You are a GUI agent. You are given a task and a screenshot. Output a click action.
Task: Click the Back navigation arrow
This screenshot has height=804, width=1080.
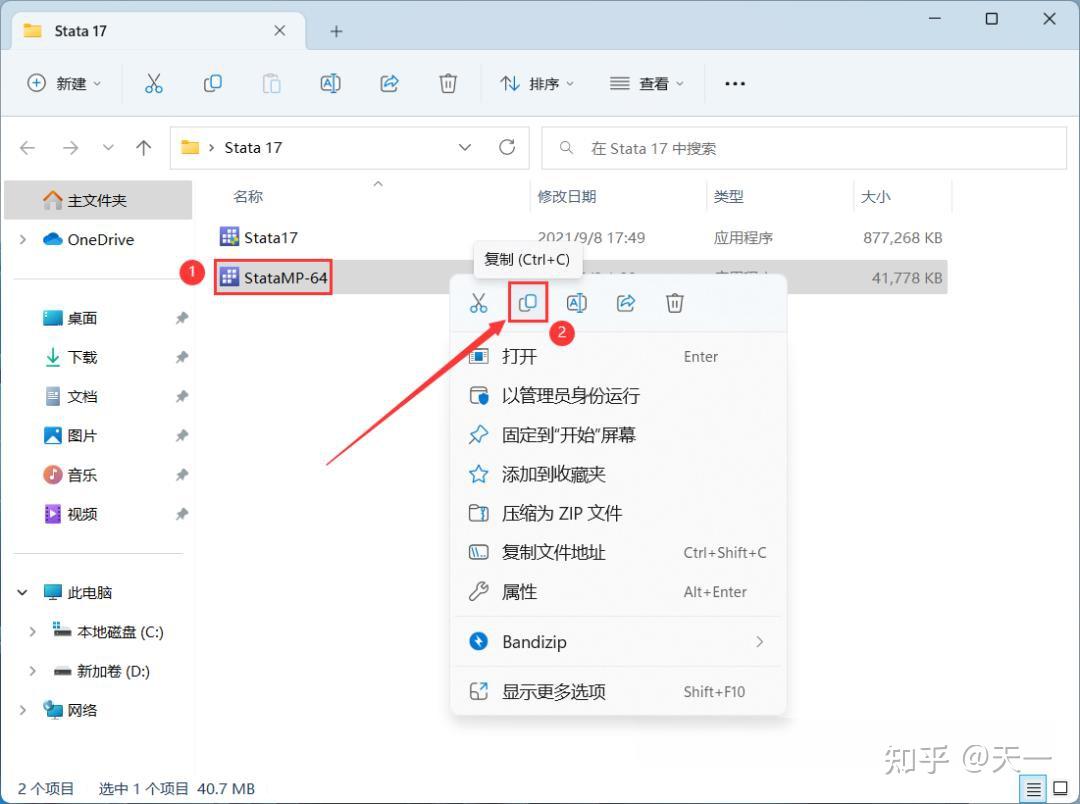point(27,147)
